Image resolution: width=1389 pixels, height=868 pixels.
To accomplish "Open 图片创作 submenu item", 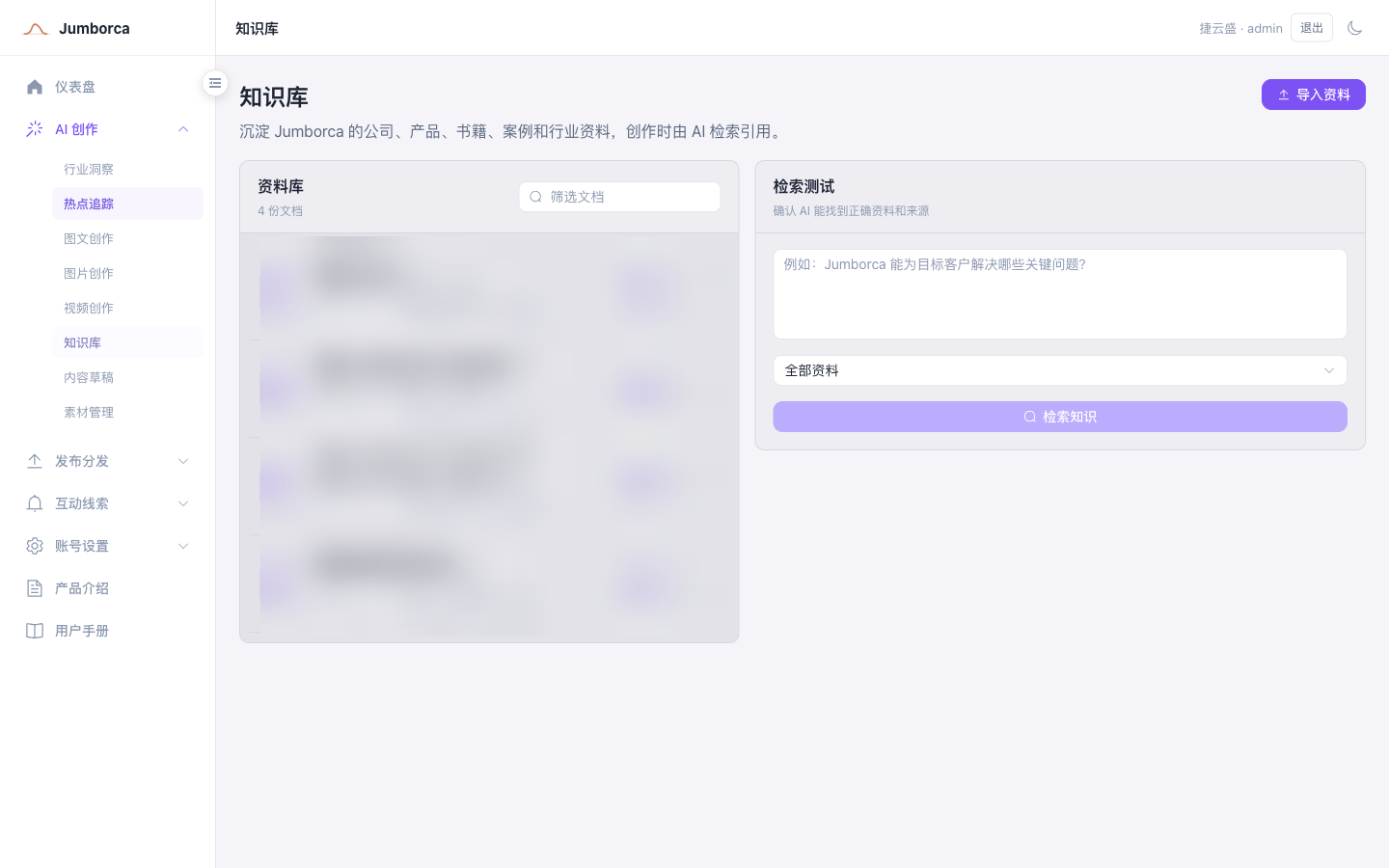I will click(127, 273).
